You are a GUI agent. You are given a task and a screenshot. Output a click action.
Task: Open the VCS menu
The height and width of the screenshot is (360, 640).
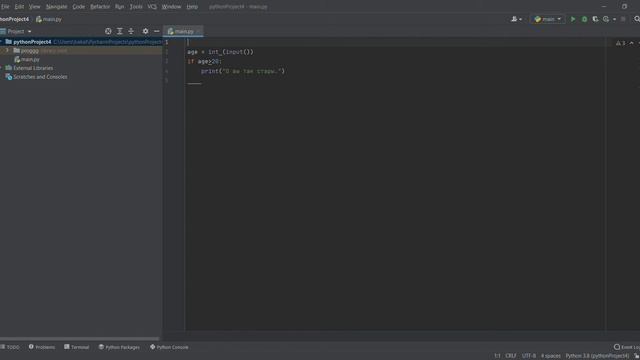152,7
